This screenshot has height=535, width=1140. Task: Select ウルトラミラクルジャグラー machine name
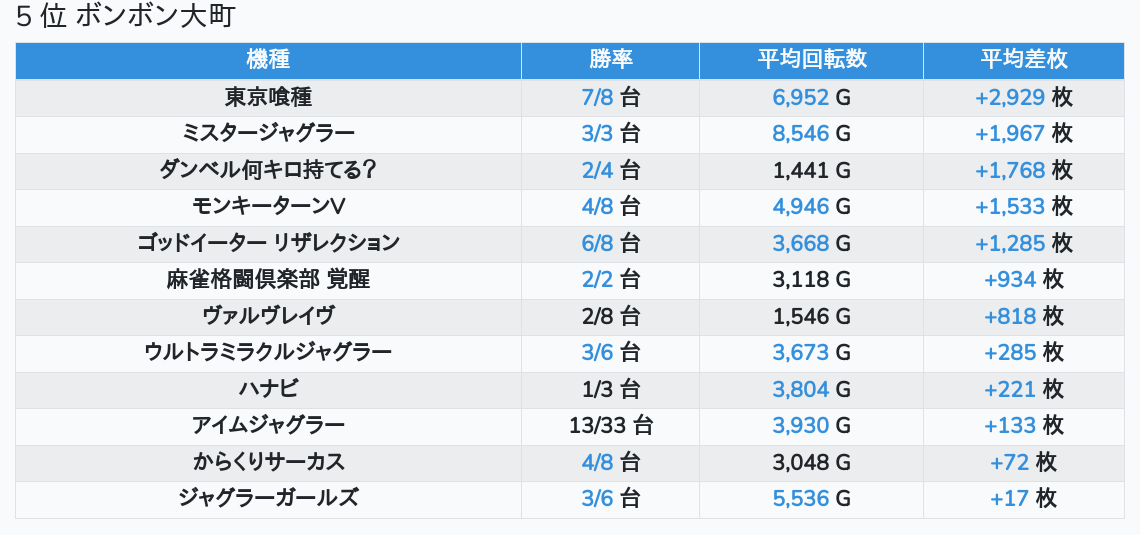268,353
